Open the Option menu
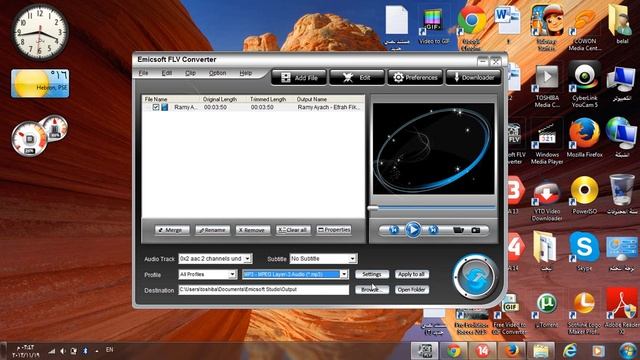Screen dimensions: 640x360 click(x=217, y=73)
